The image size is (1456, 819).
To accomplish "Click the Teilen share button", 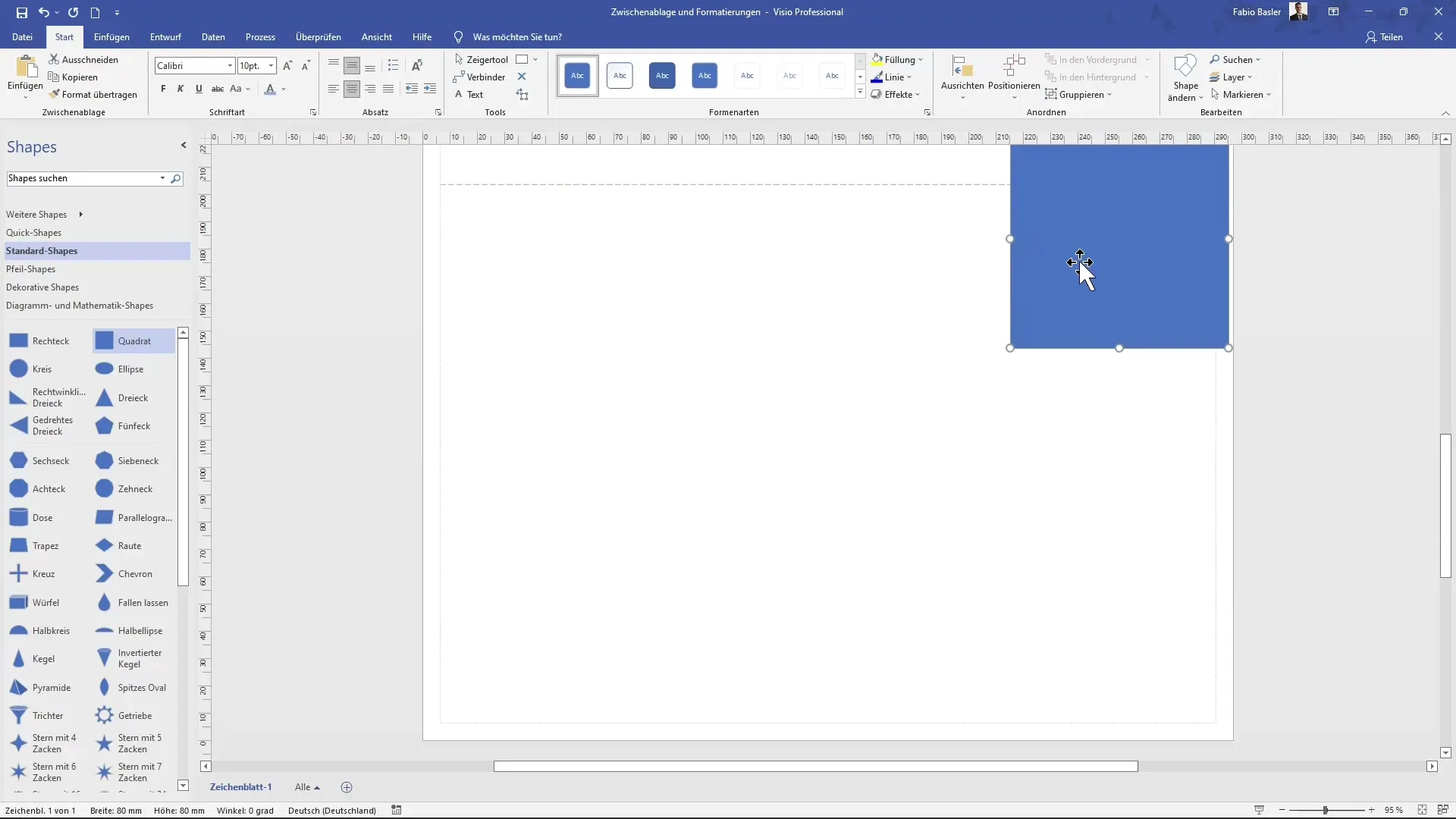I will [x=1384, y=36].
